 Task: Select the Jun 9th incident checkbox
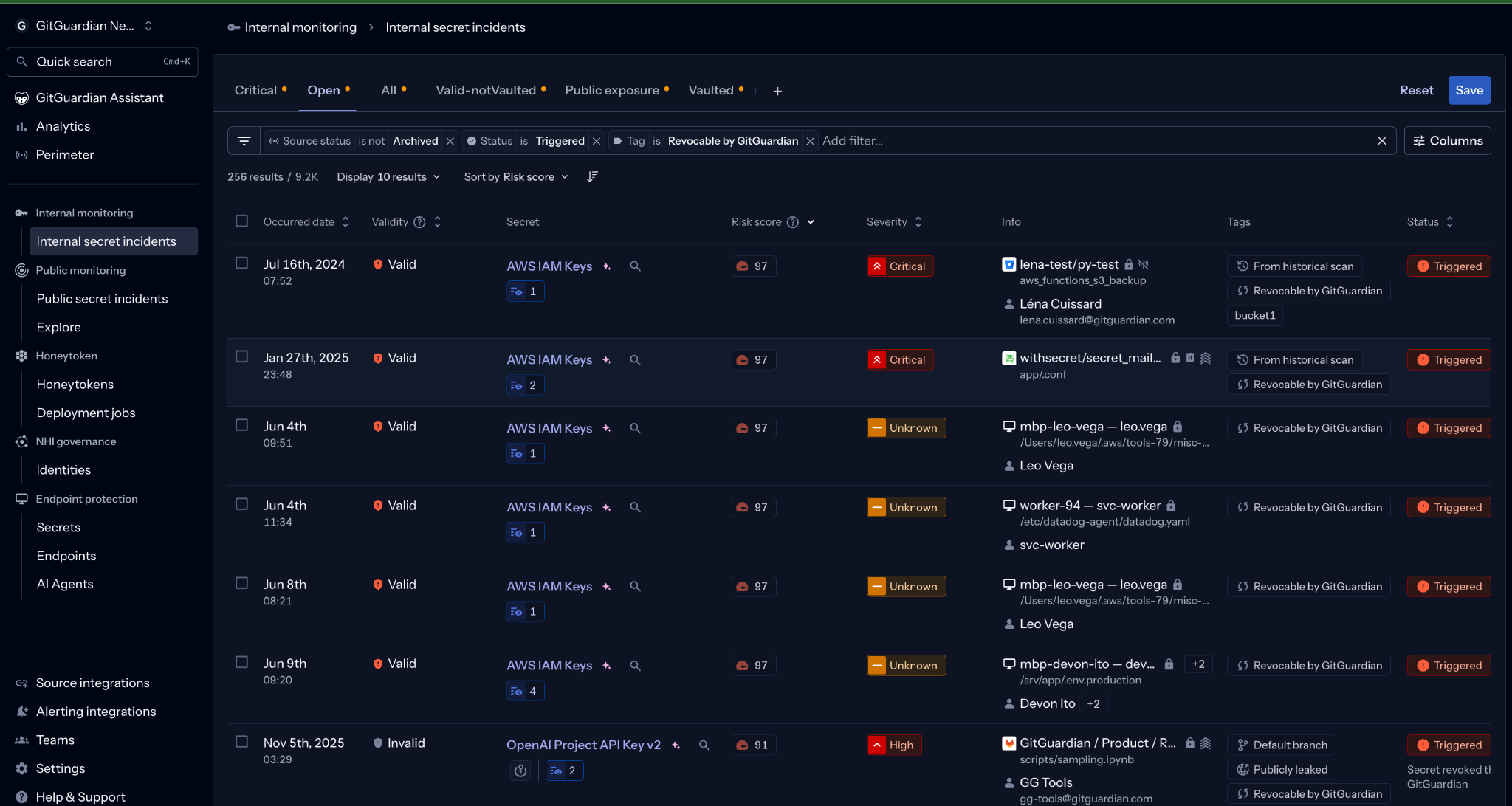(x=241, y=662)
